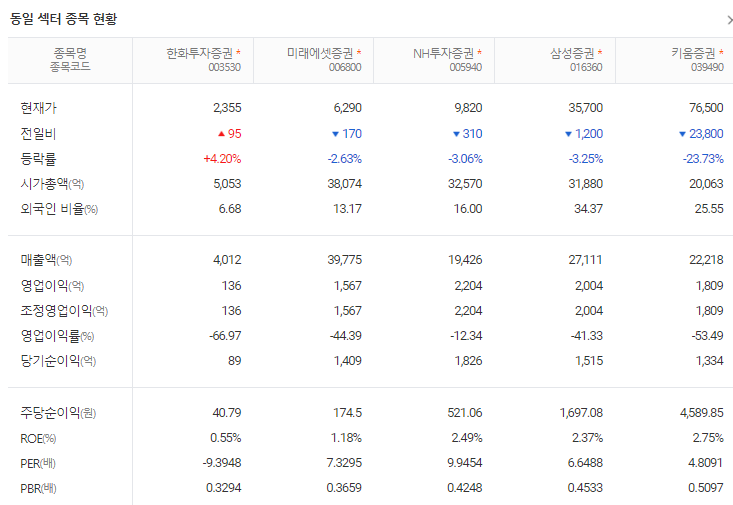Viewport: 733px width, 505px height.
Task: Click the current price 6,290
Action: coord(348,108)
